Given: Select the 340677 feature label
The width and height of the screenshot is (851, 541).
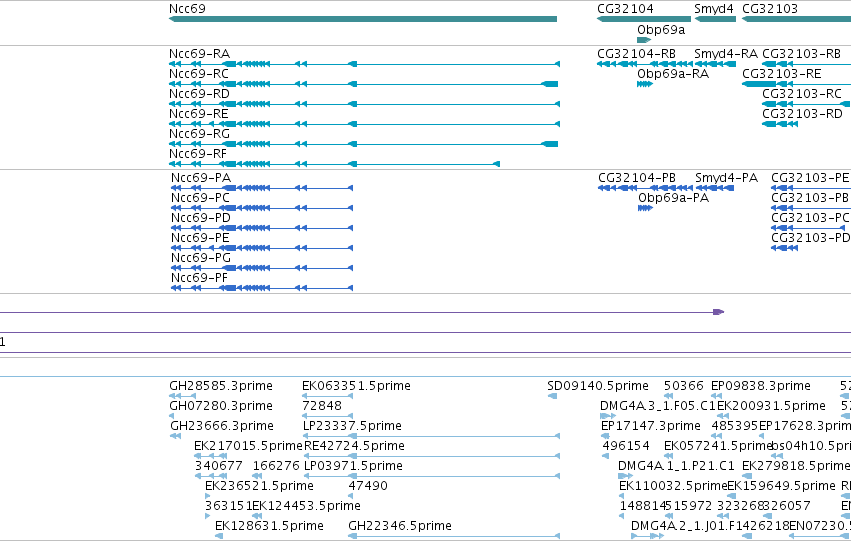Looking at the screenshot, I should (x=219, y=466).
